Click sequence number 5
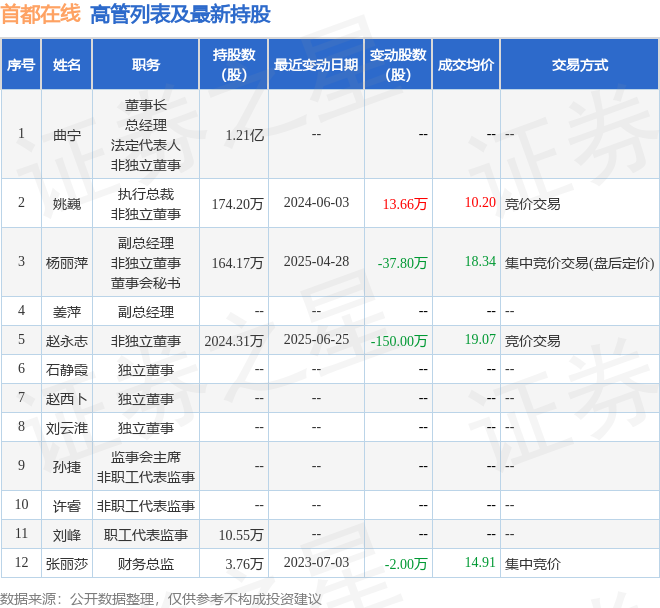This screenshot has height=608, width=660. coord(21,339)
